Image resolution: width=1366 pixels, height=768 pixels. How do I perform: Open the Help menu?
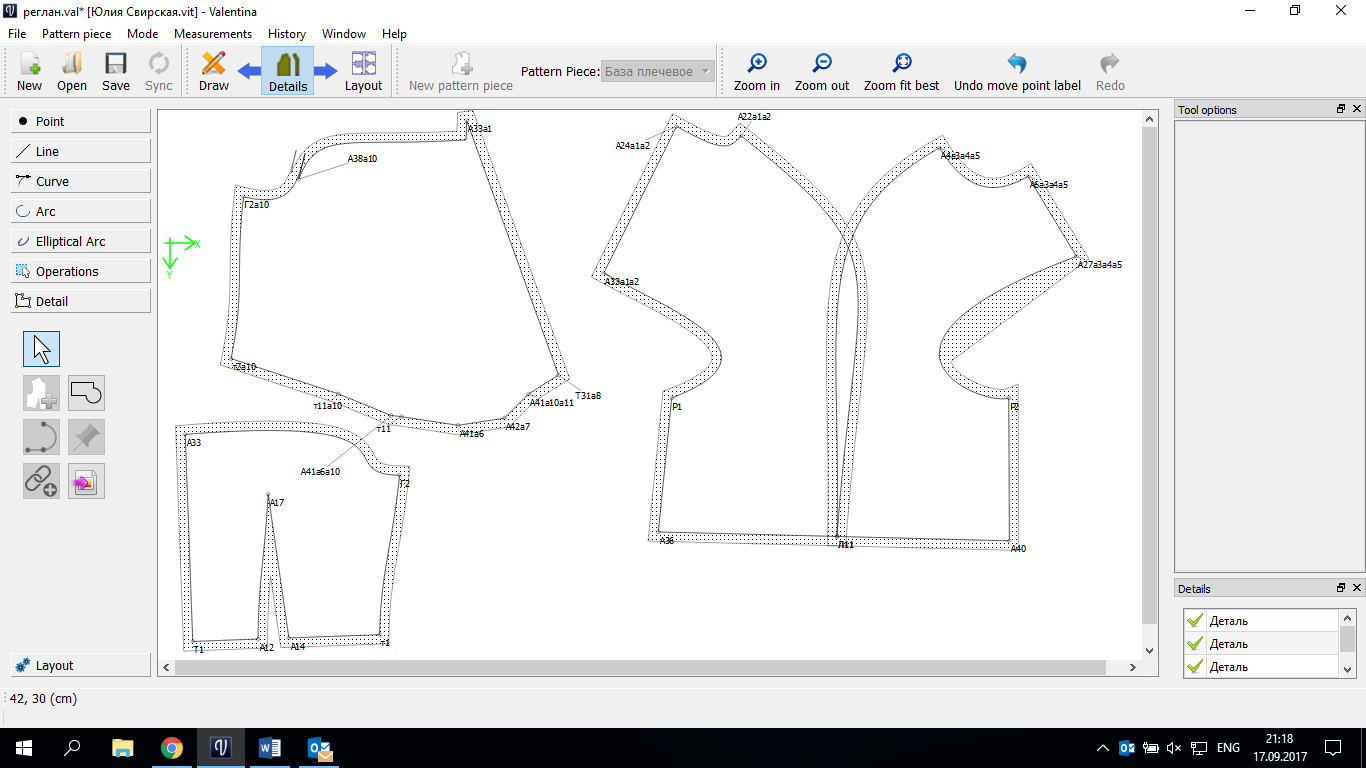394,33
